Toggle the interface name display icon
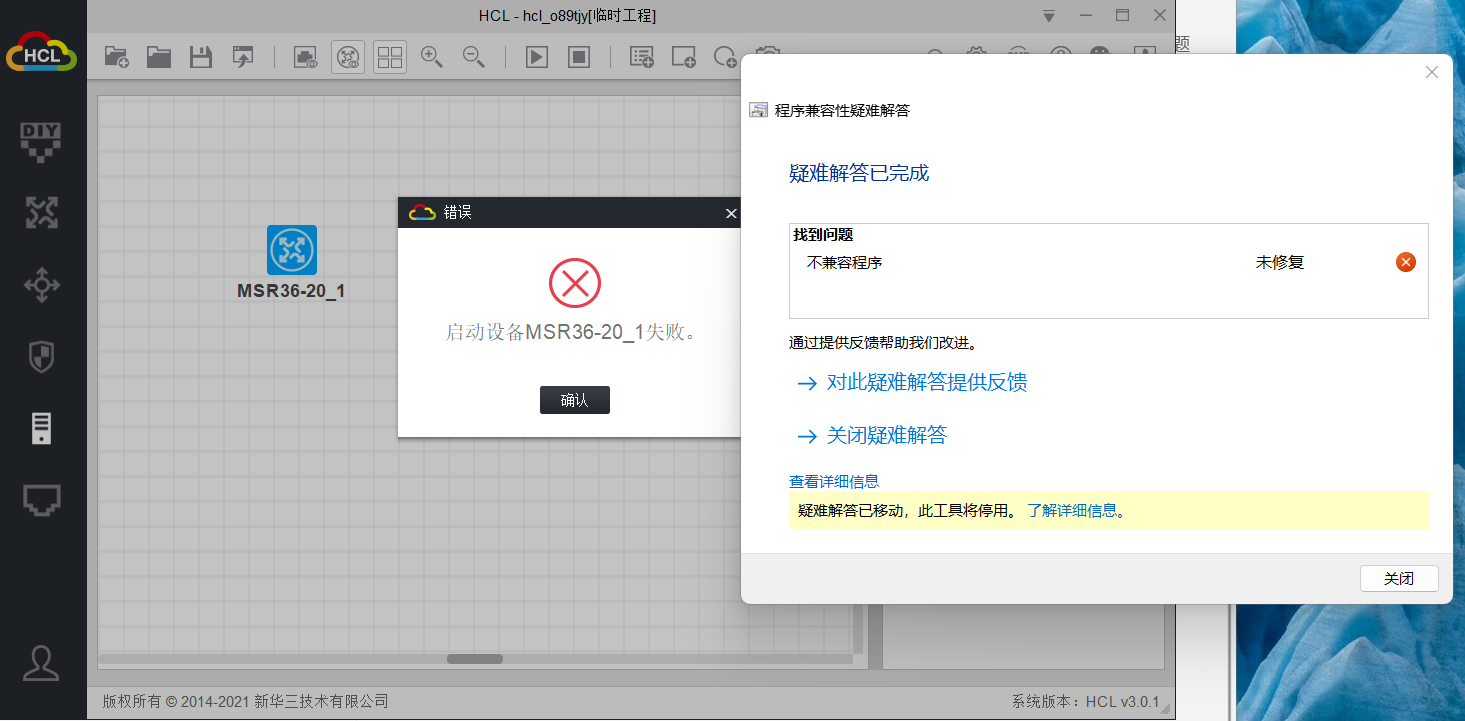The height and width of the screenshot is (721, 1465). click(306, 57)
